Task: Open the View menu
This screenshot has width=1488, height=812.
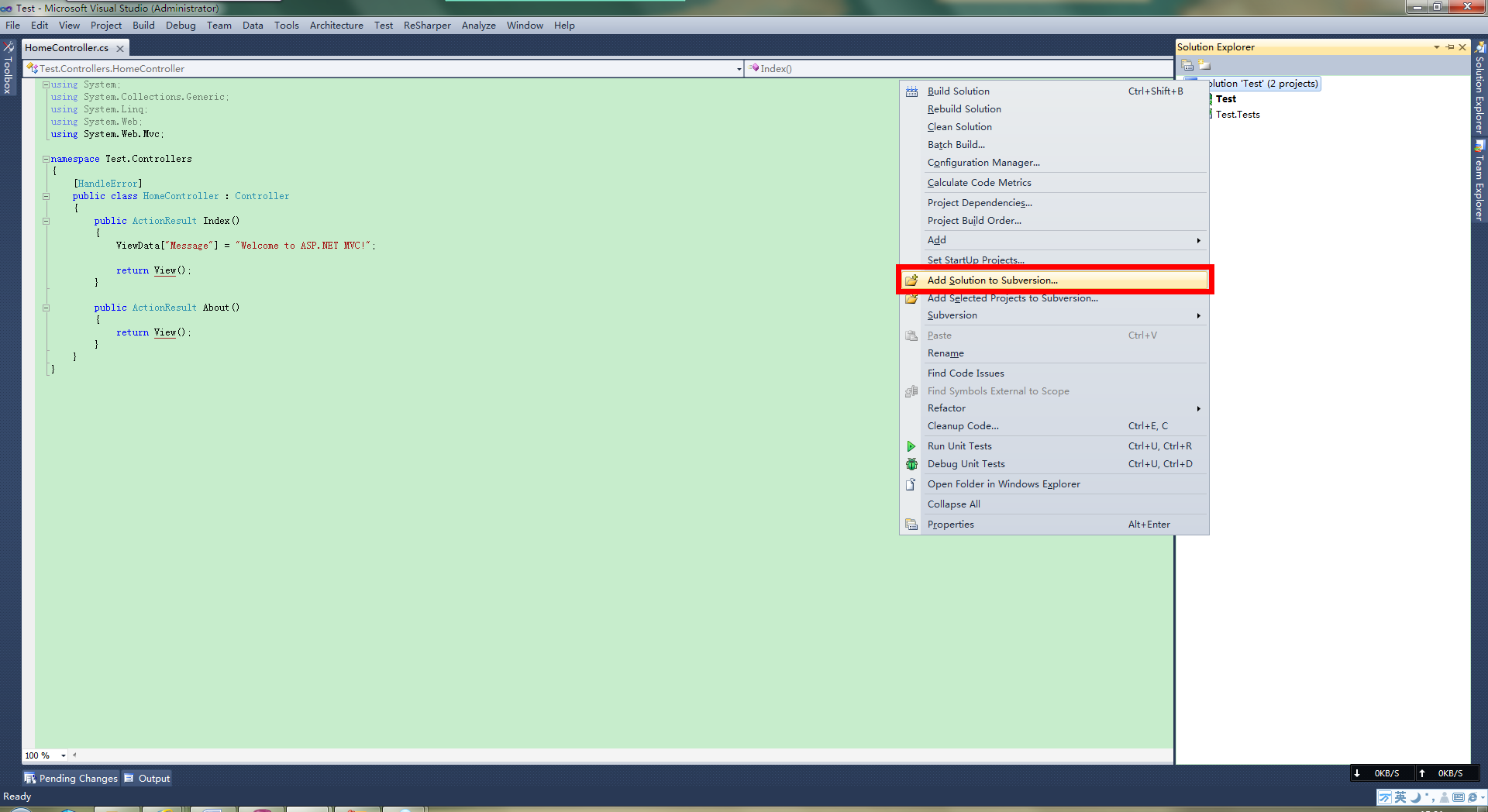Action: pyautogui.click(x=70, y=26)
